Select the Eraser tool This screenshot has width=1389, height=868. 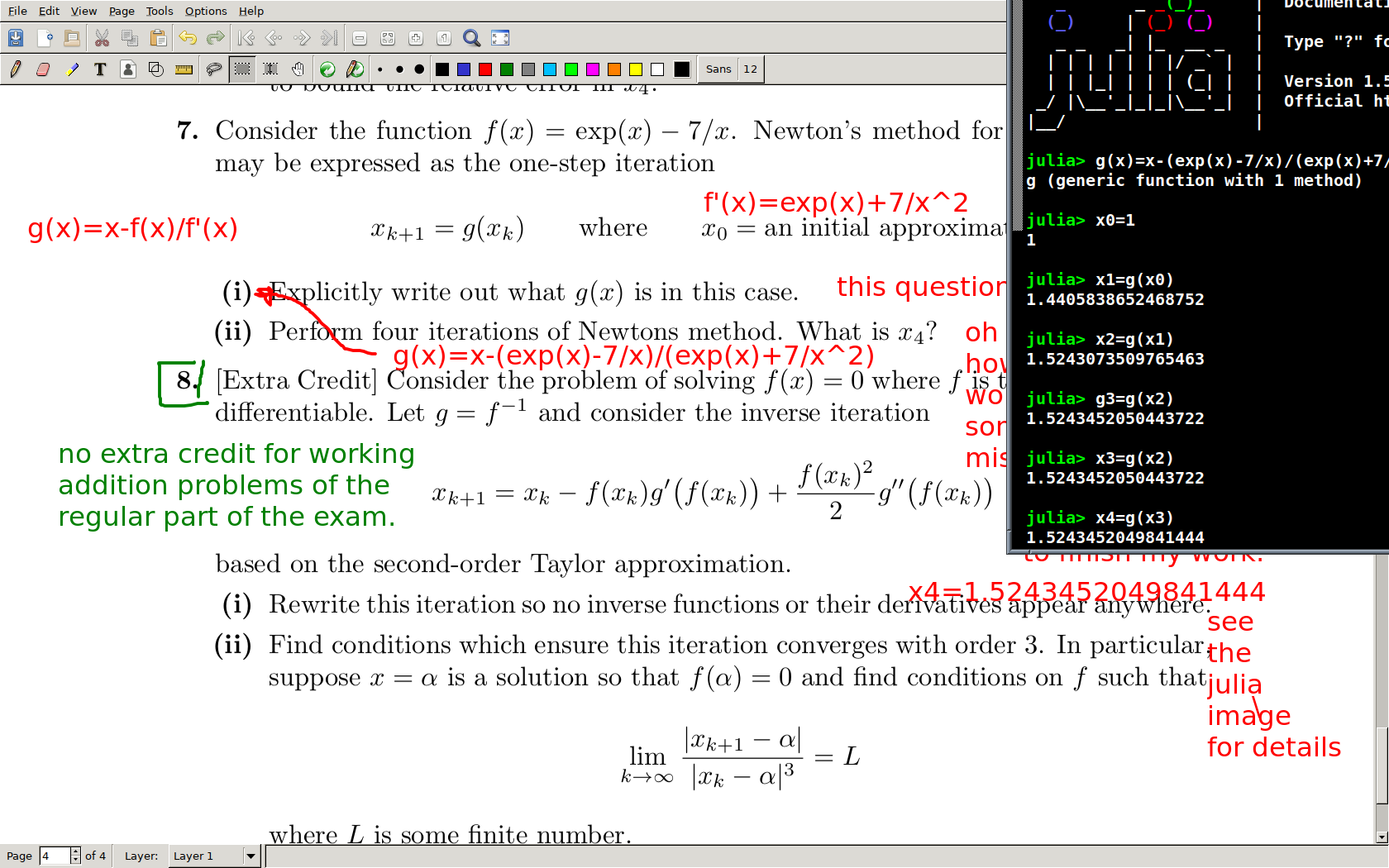pyautogui.click(x=44, y=69)
